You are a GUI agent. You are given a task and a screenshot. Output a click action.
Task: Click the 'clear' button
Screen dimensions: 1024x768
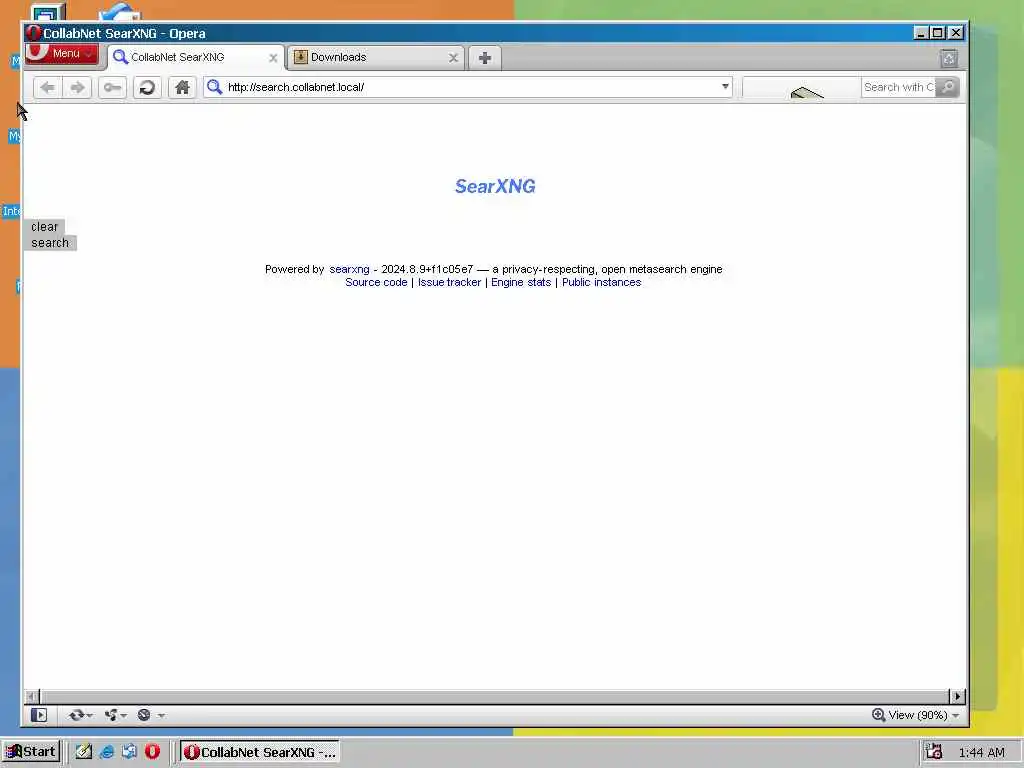click(x=44, y=227)
